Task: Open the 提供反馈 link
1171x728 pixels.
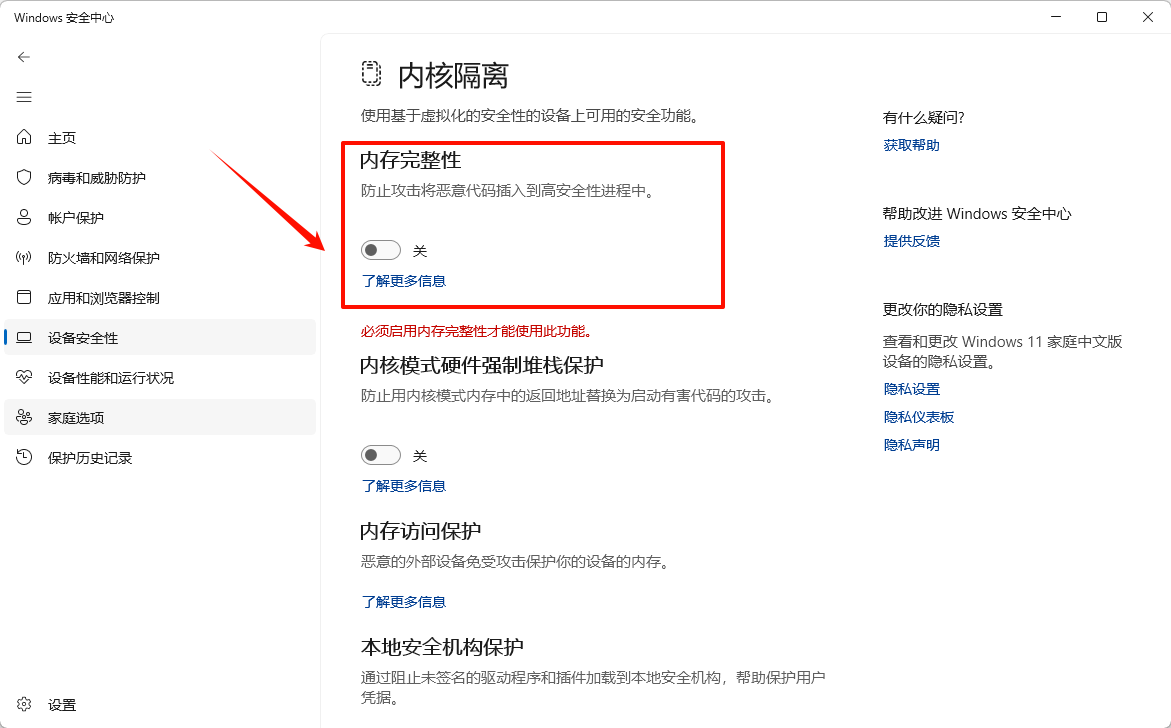Action: 911,240
